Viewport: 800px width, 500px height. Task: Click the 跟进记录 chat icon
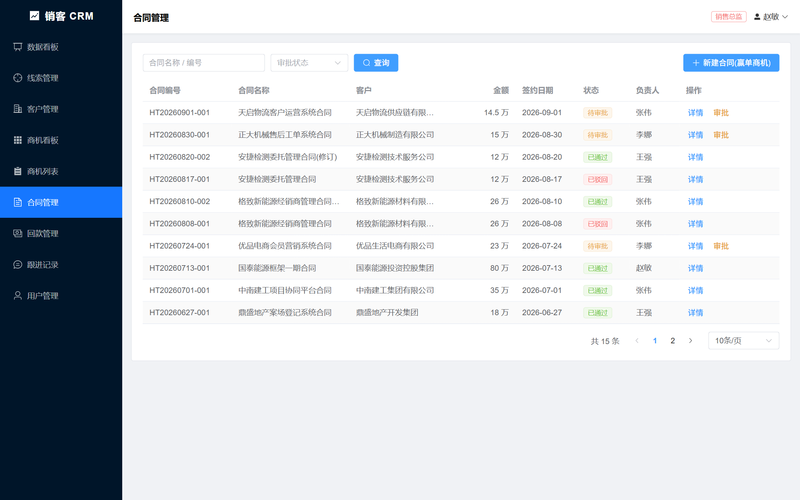click(18, 264)
